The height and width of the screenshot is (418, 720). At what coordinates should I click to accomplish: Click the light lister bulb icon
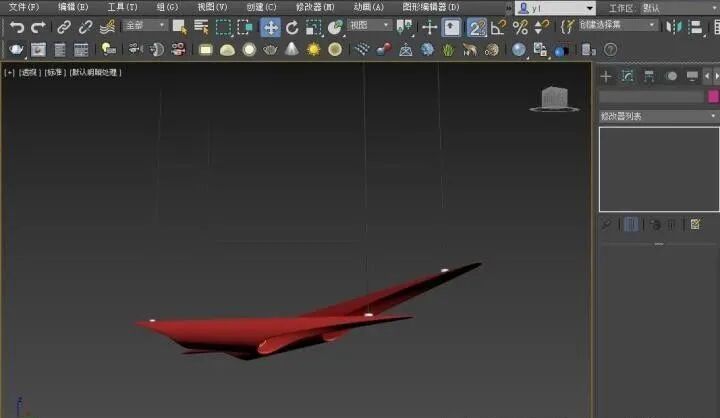pyautogui.click(x=108, y=50)
